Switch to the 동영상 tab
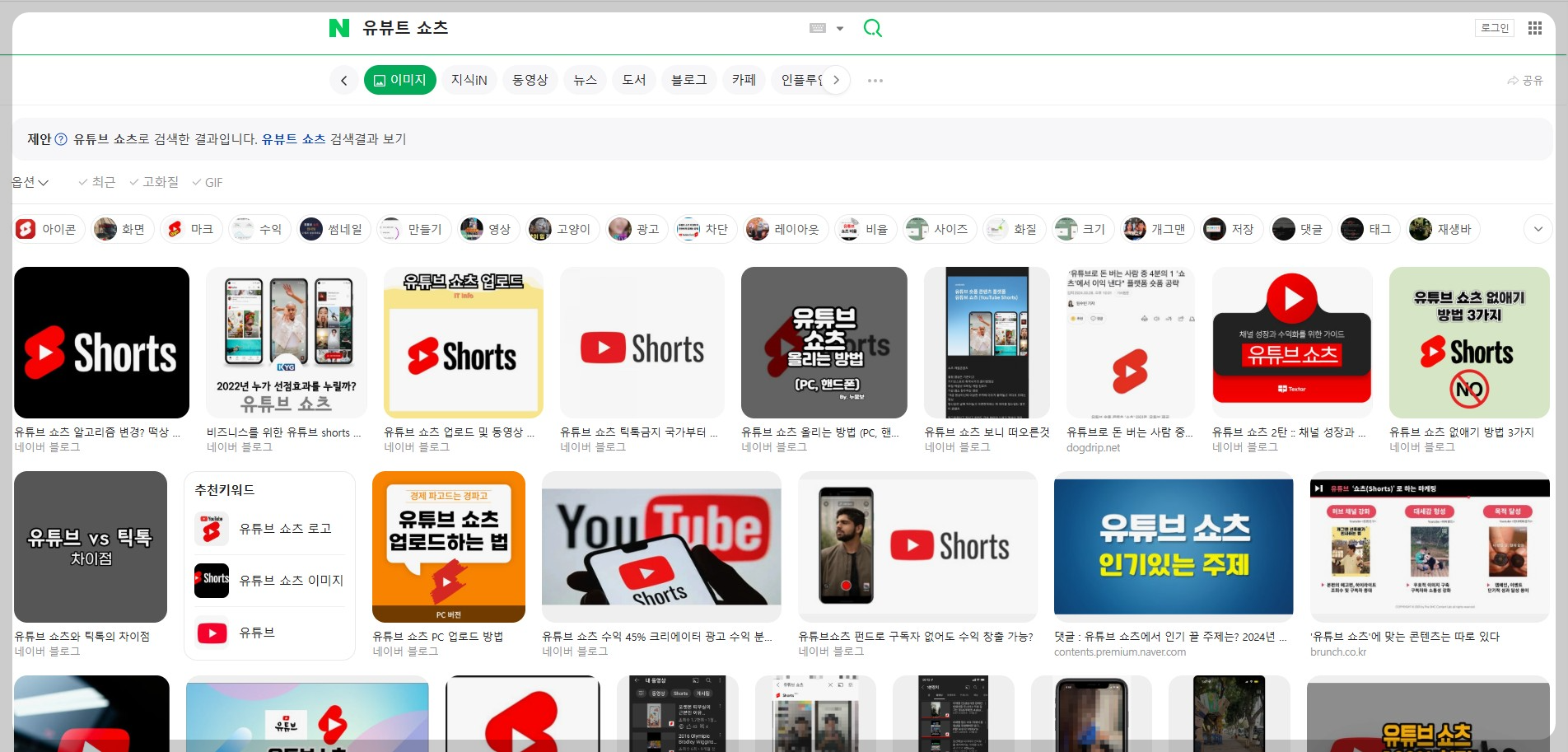This screenshot has height=752, width=1568. [x=530, y=80]
